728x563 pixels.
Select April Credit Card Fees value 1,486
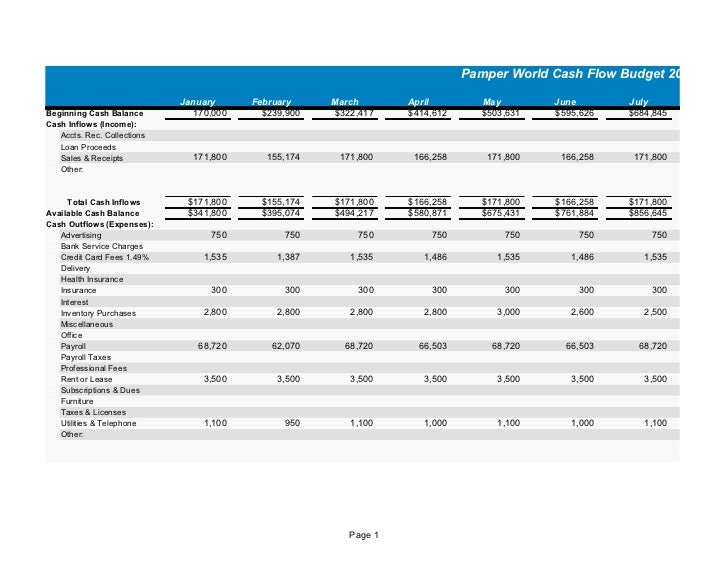click(x=436, y=257)
